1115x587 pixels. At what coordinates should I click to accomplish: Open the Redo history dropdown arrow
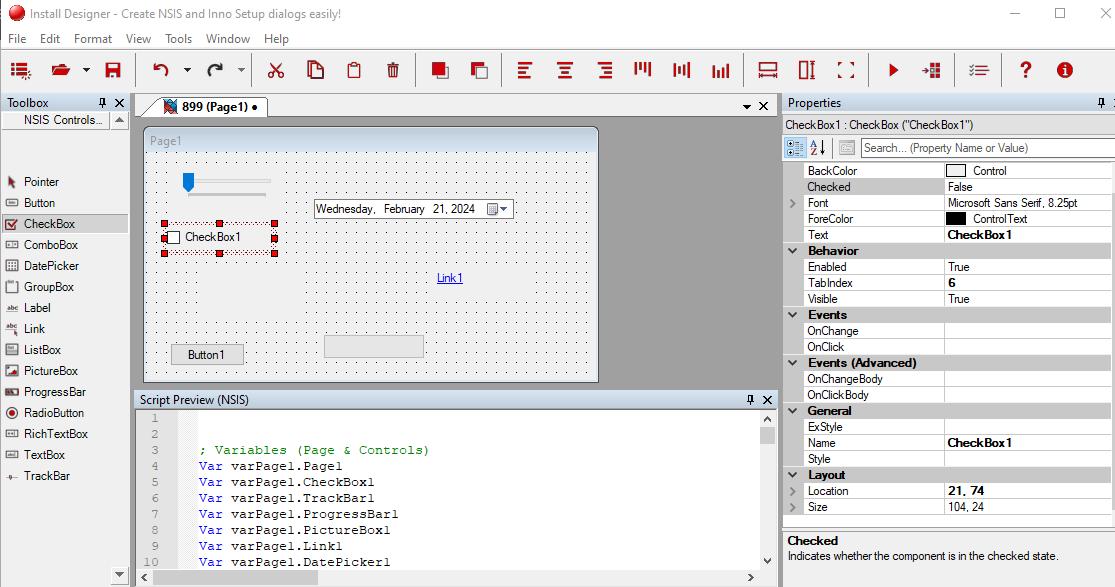[241, 70]
